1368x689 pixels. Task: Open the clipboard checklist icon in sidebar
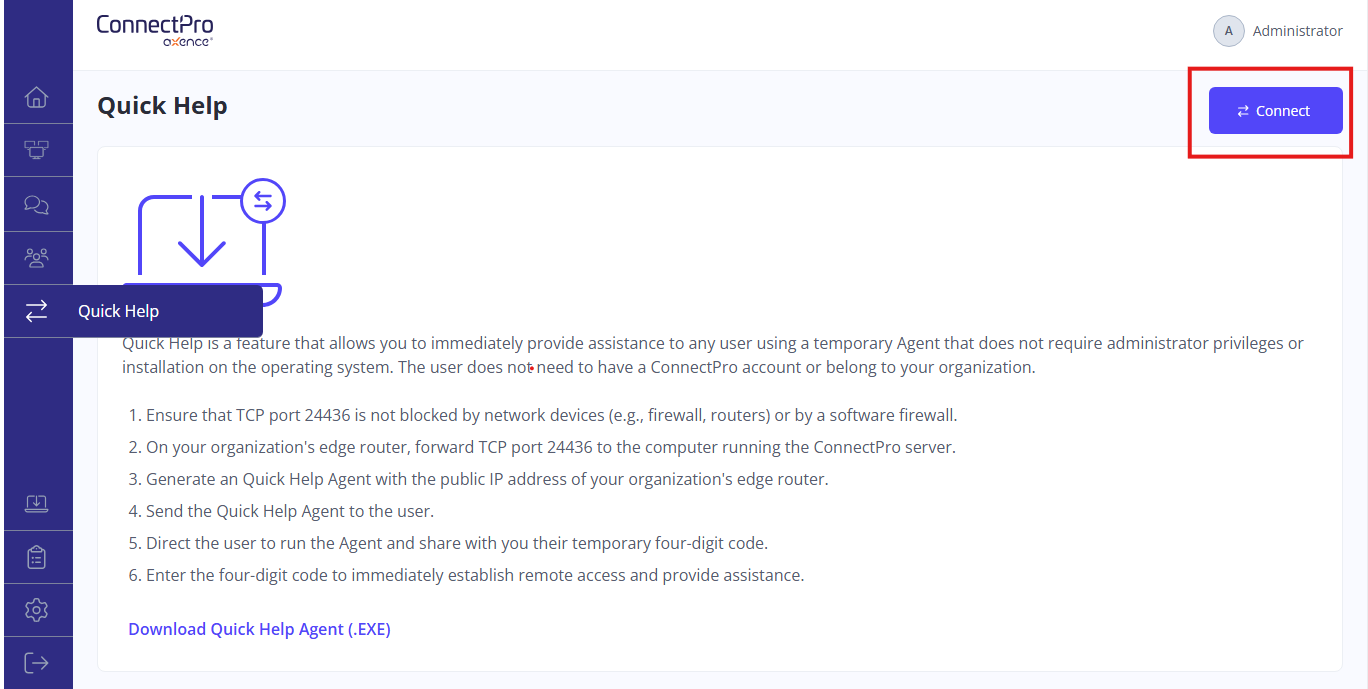(x=36, y=557)
